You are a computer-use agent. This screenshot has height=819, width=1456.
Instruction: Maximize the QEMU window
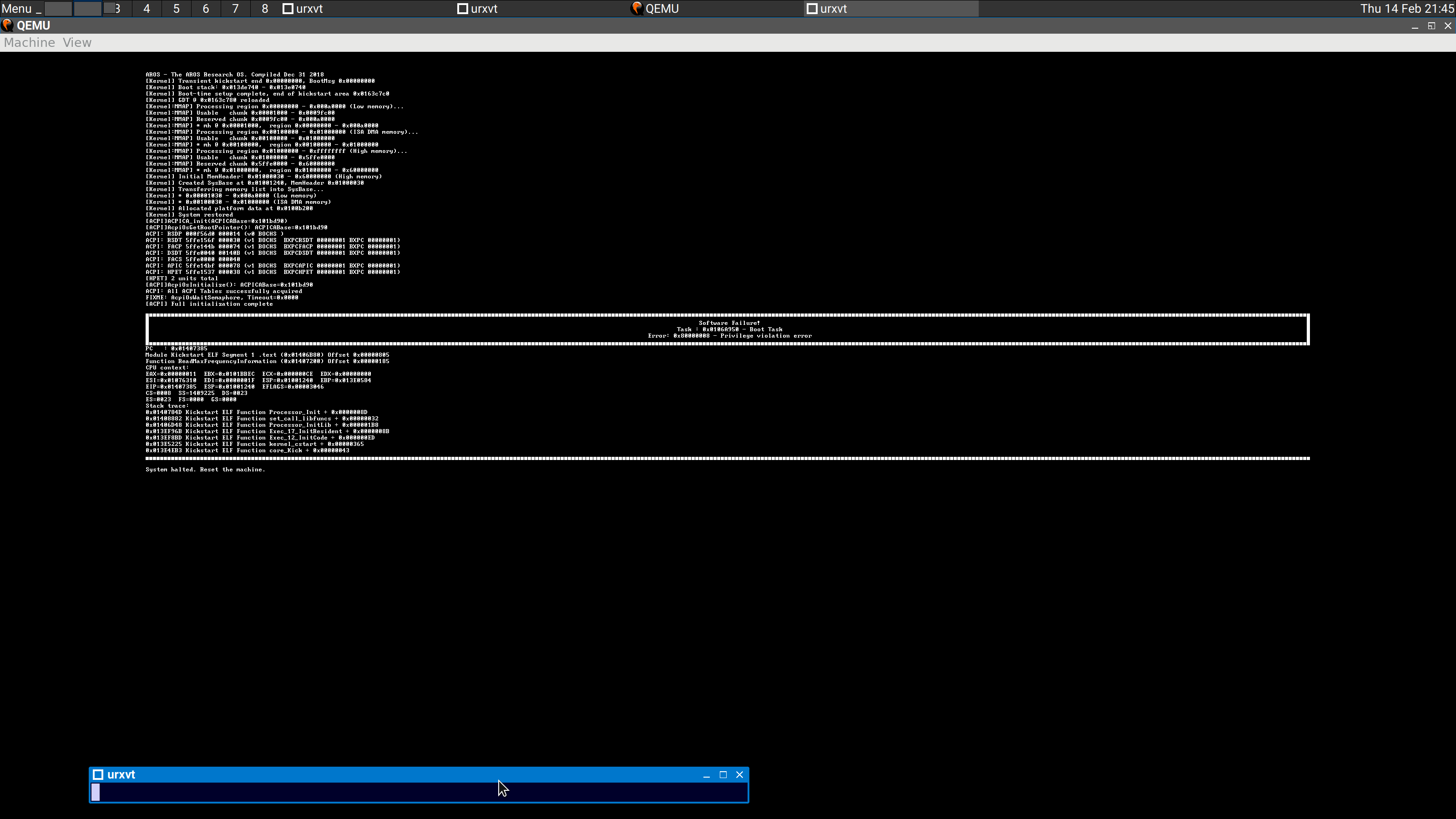point(1431,26)
